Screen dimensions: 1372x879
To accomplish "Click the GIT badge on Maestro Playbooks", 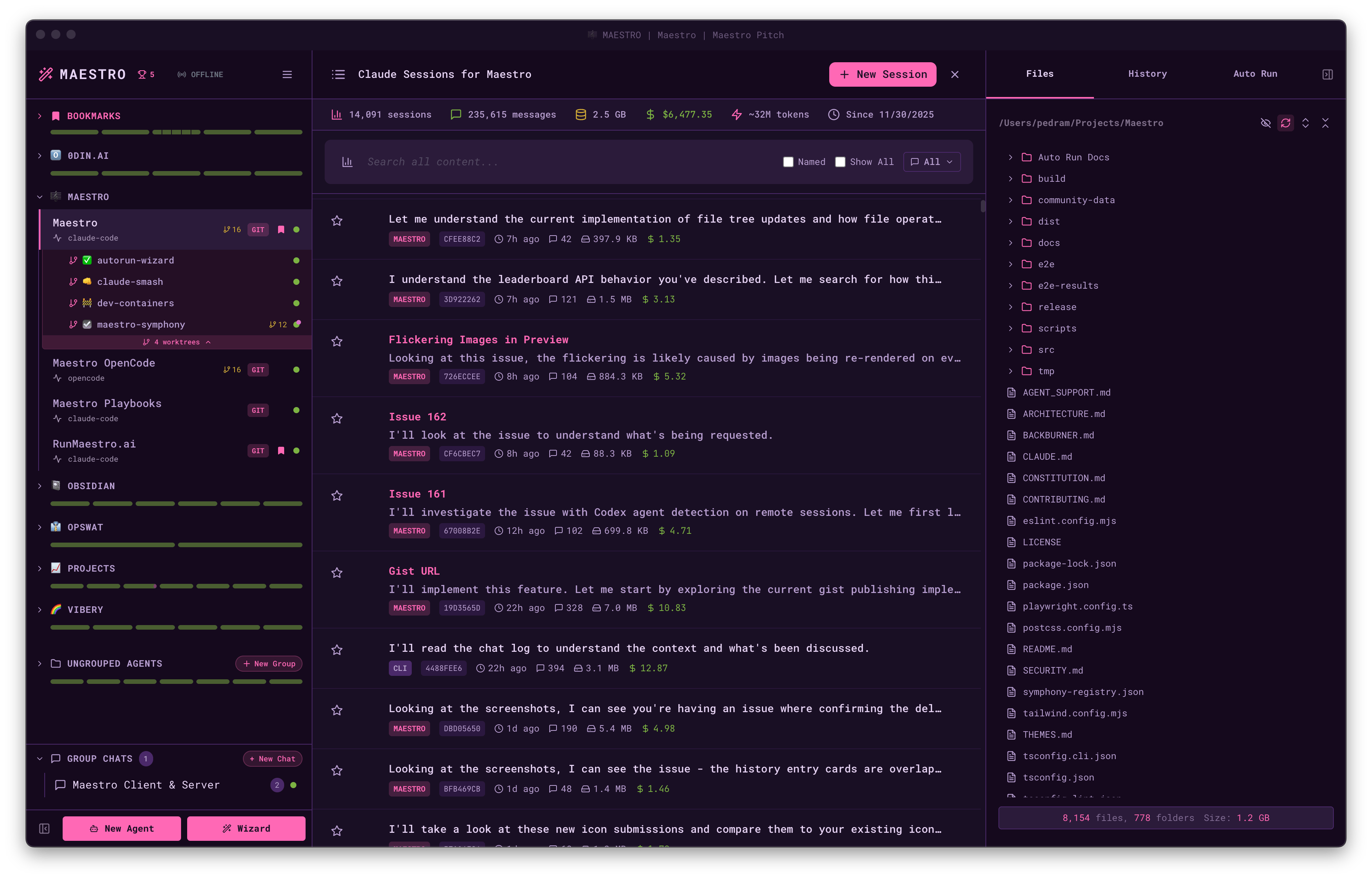I will click(x=258, y=410).
